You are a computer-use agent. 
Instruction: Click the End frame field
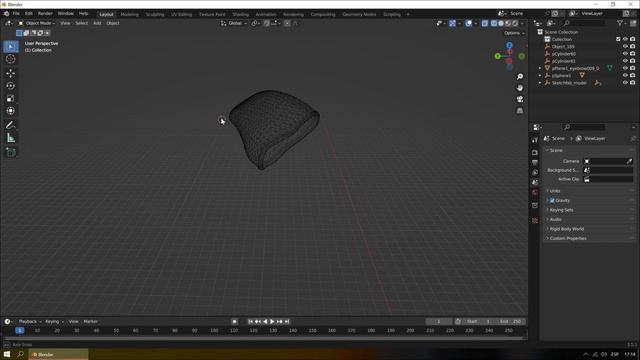point(511,322)
